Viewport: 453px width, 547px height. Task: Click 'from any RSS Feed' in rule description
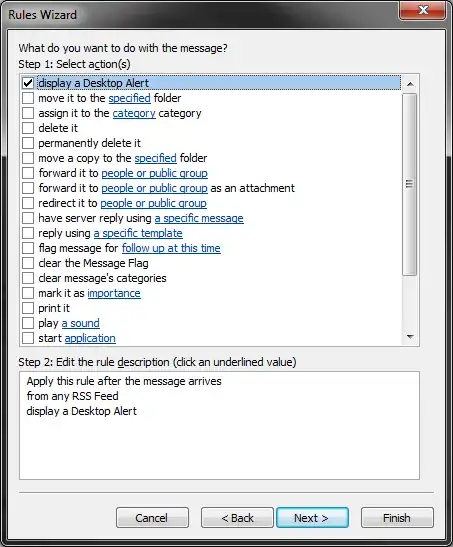[73, 396]
